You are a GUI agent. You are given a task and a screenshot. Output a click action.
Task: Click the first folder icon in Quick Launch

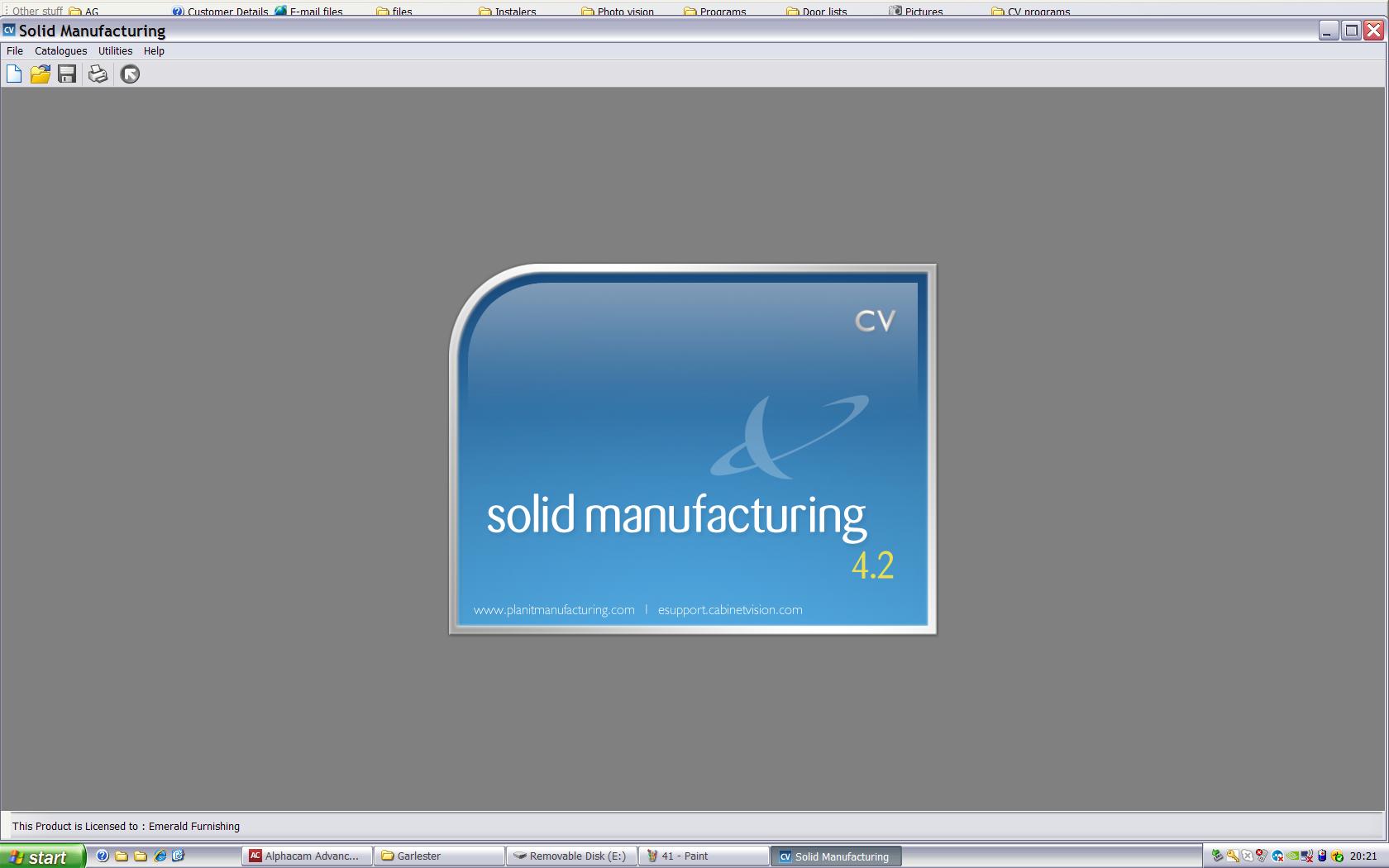click(122, 856)
